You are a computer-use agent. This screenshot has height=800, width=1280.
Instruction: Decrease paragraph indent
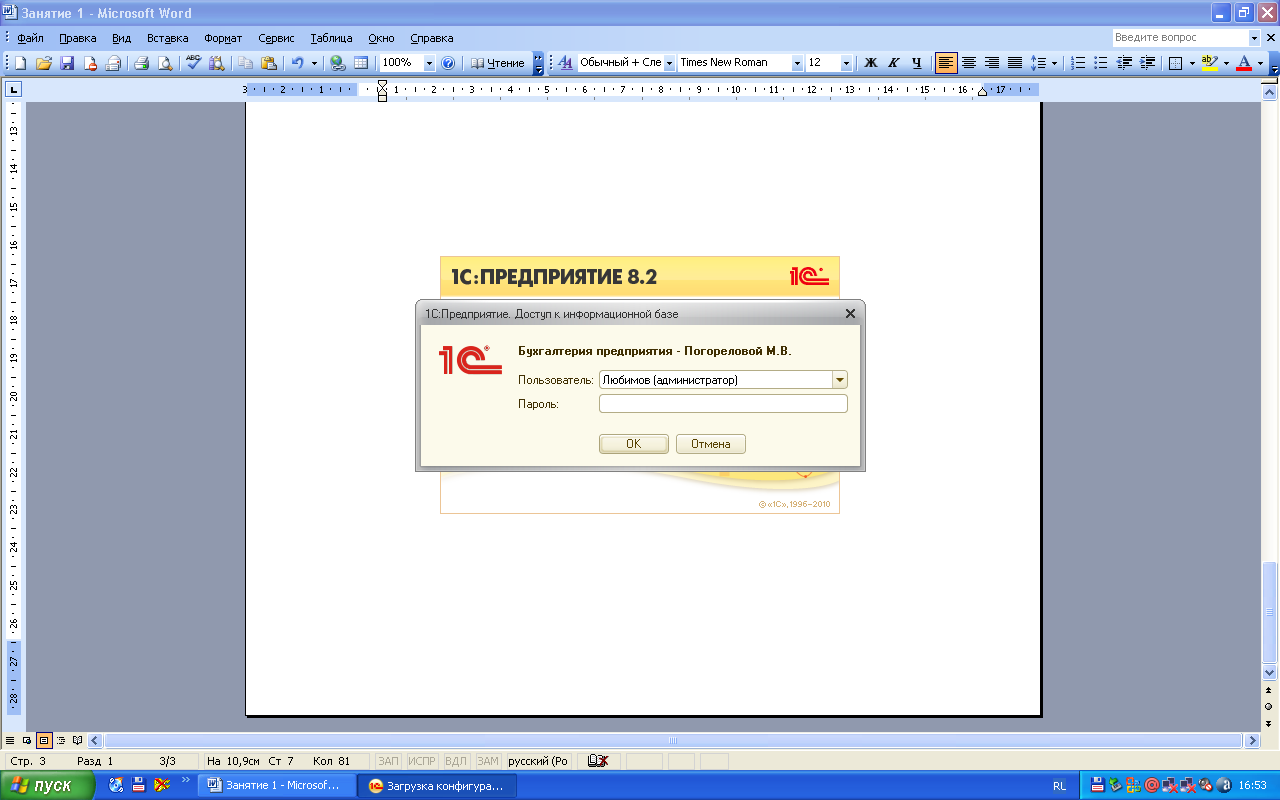coord(1124,63)
